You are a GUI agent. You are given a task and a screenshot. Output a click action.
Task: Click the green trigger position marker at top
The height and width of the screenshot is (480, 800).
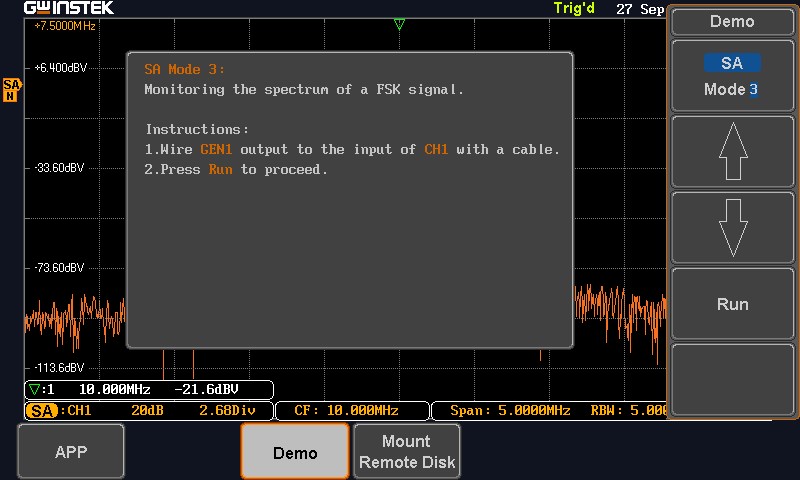(x=399, y=24)
